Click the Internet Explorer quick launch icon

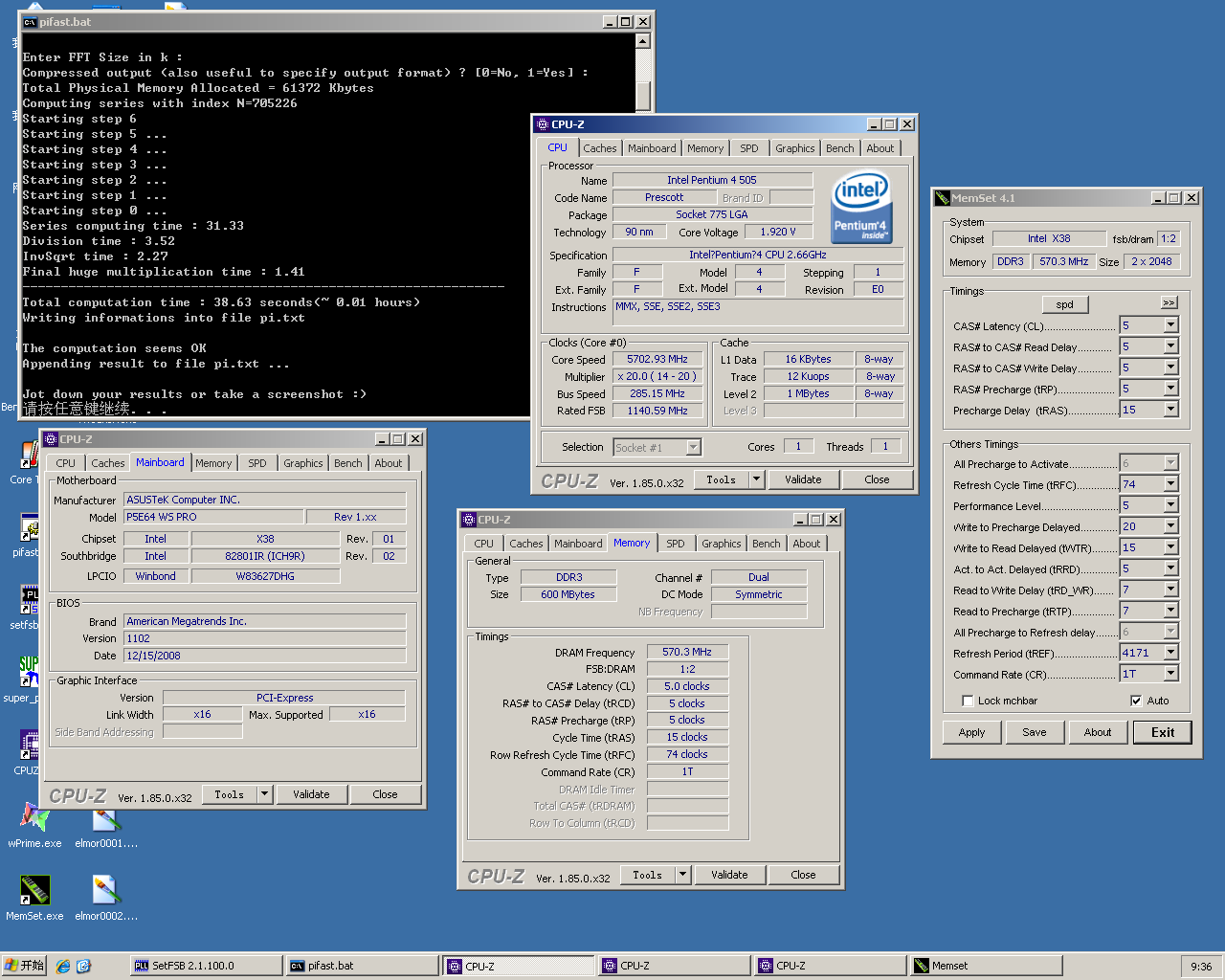click(63, 967)
